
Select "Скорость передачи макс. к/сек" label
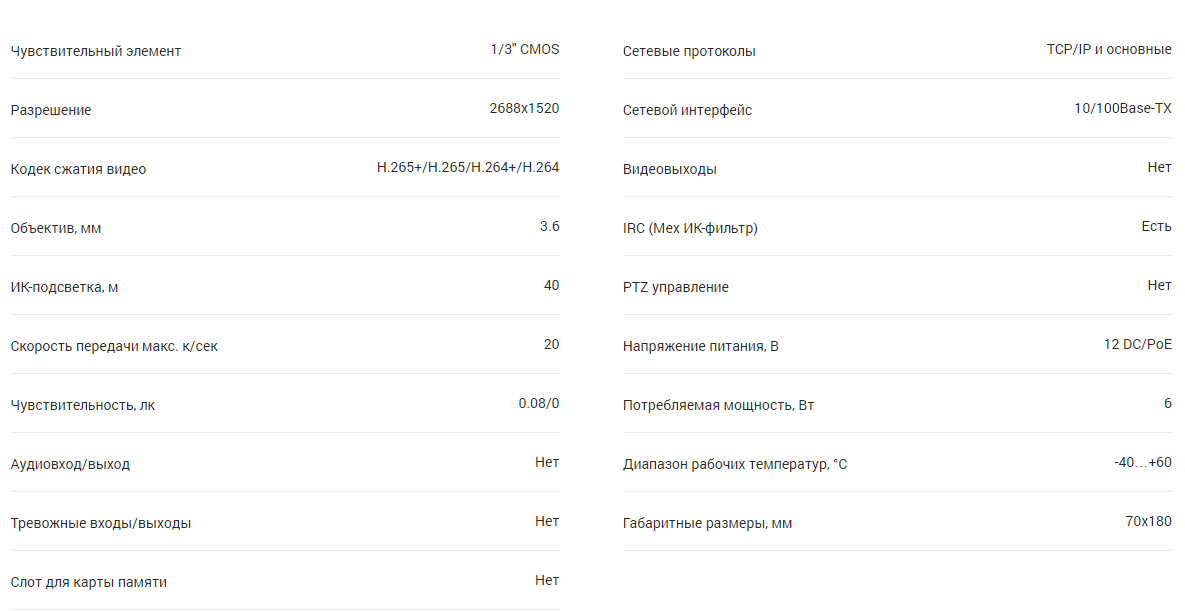[x=114, y=346]
